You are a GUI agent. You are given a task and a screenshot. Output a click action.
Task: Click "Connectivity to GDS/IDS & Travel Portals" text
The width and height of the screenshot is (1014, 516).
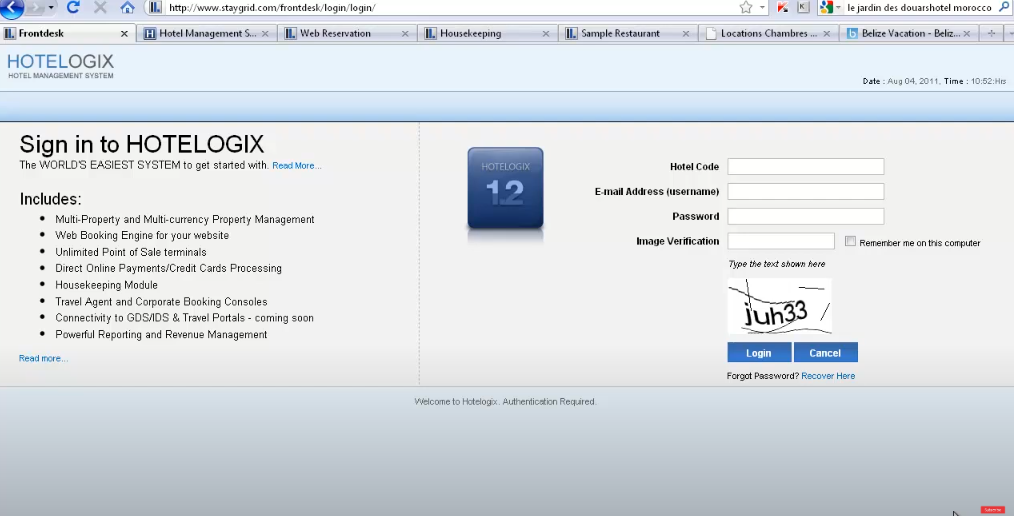150,318
